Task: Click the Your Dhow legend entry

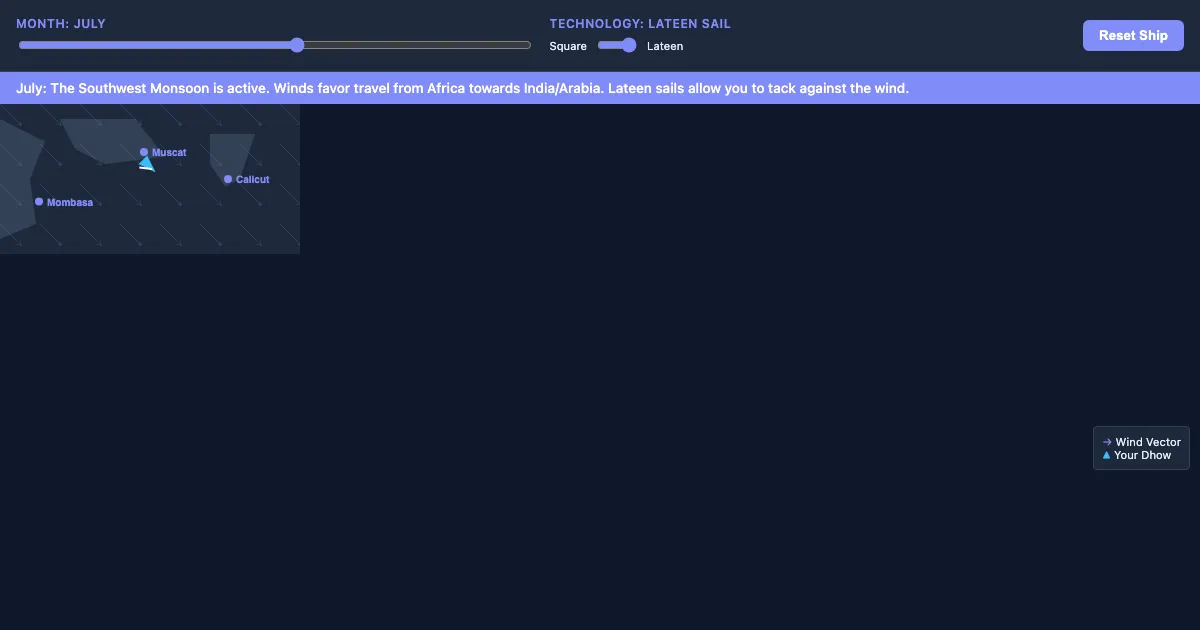Action: click(x=1137, y=455)
